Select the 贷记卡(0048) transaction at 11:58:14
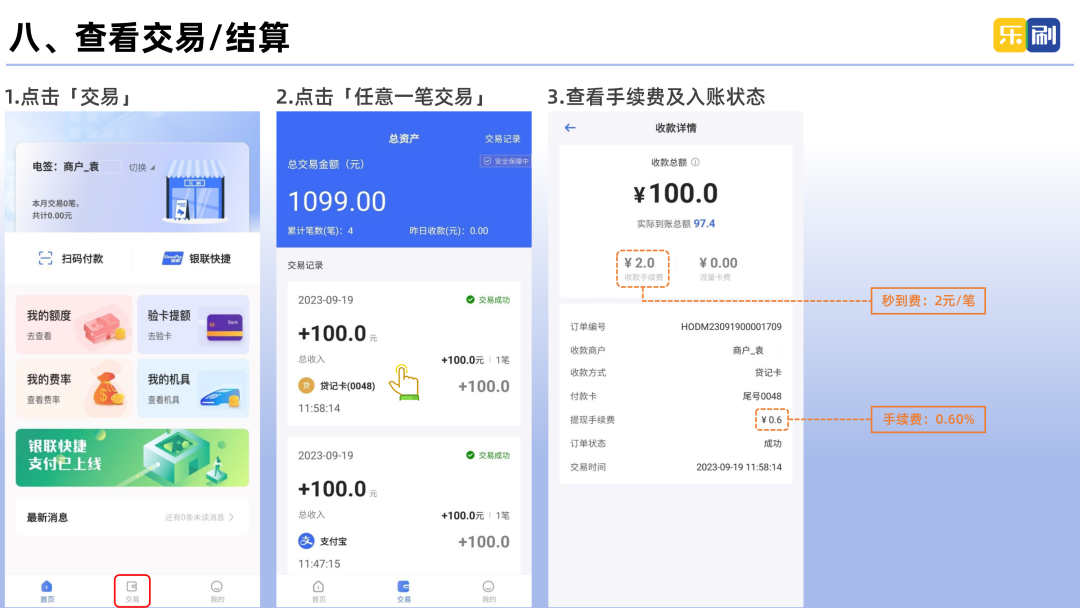Image resolution: width=1080 pixels, height=608 pixels. pyautogui.click(x=404, y=353)
